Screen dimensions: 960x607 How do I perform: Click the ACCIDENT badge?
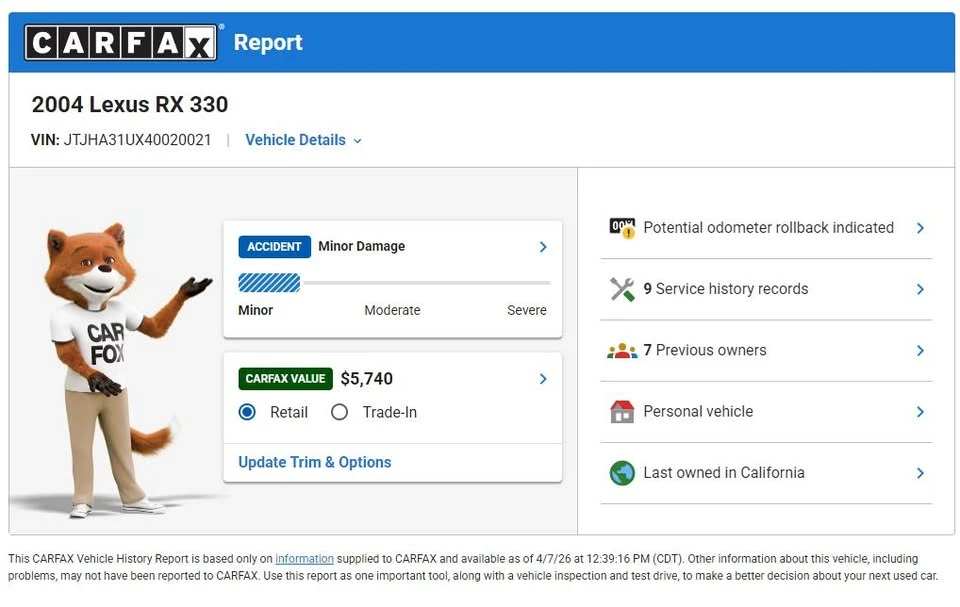tap(274, 247)
